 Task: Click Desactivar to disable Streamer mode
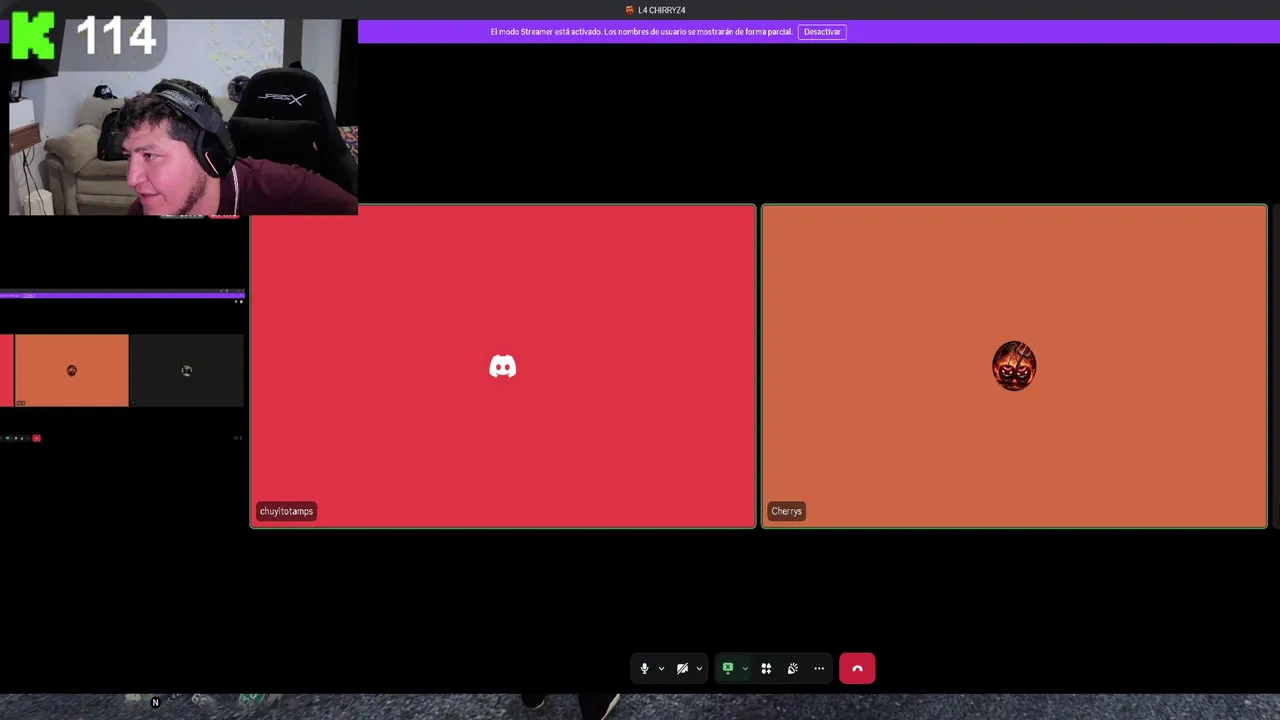point(822,32)
